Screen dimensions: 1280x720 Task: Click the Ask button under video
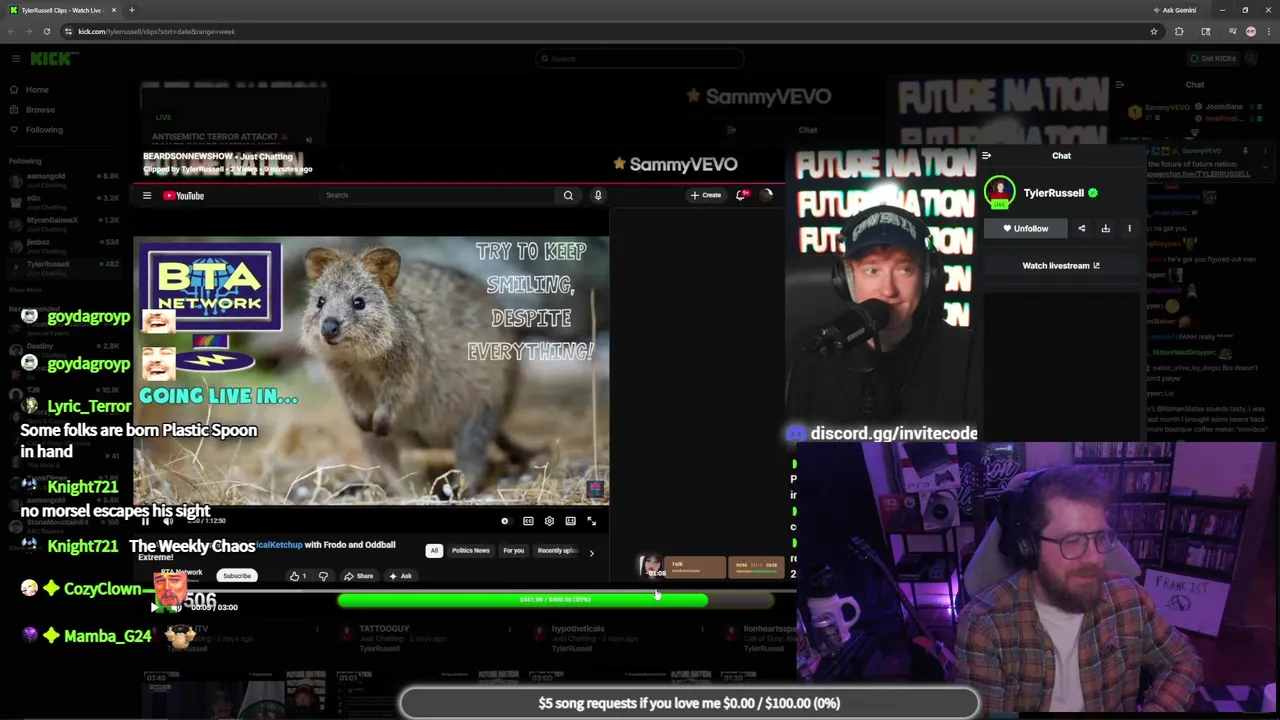(400, 576)
